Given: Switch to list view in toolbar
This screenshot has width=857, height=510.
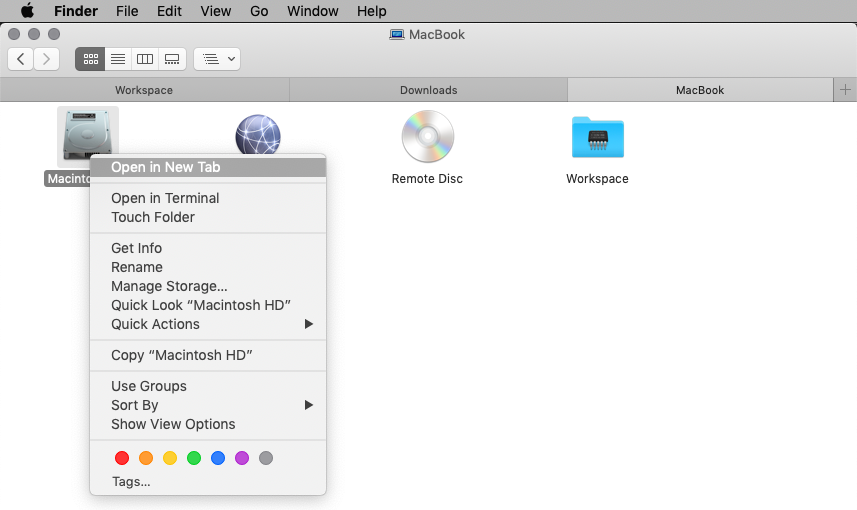Looking at the screenshot, I should tap(118, 59).
